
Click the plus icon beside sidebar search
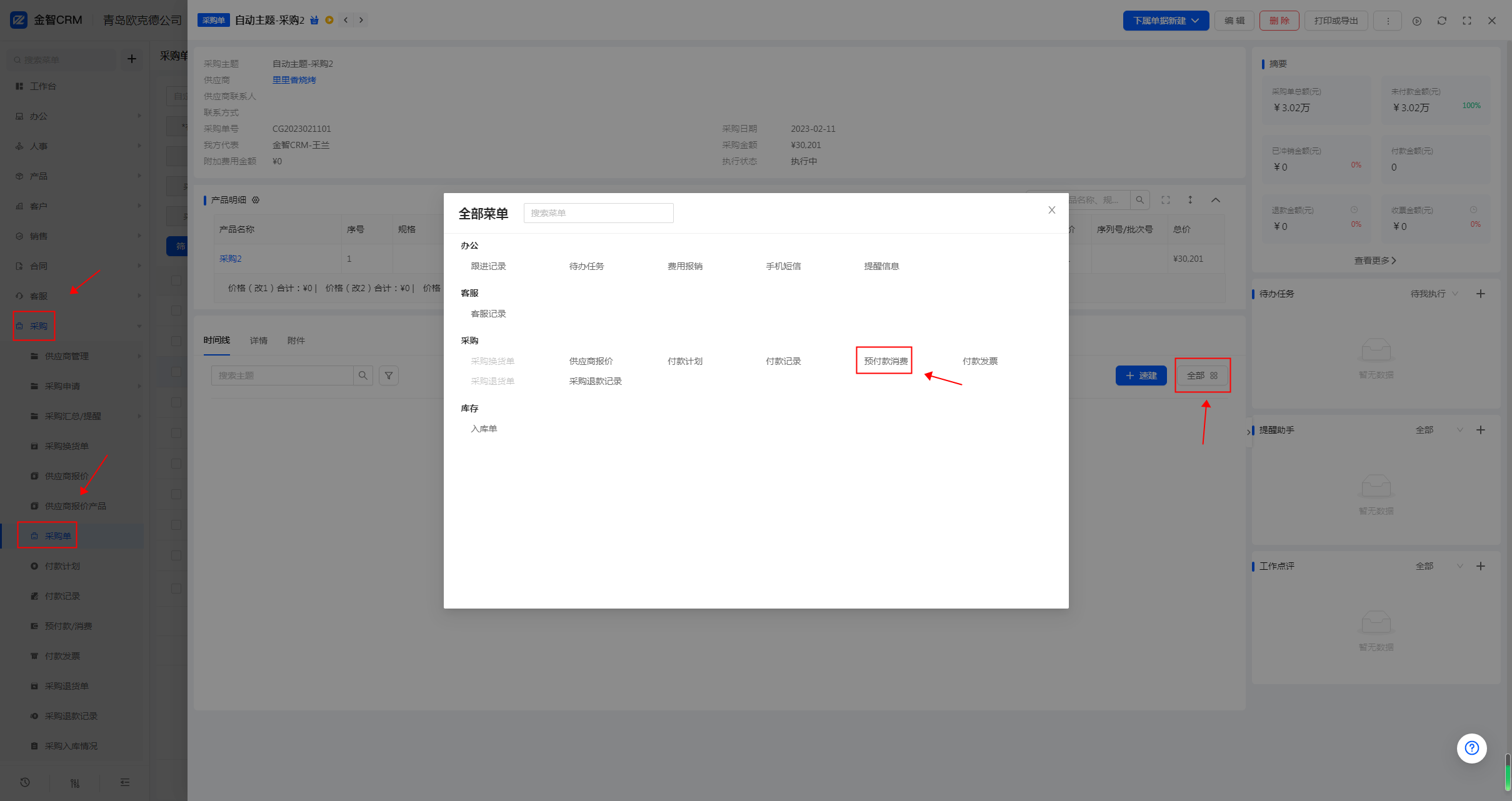click(x=132, y=59)
